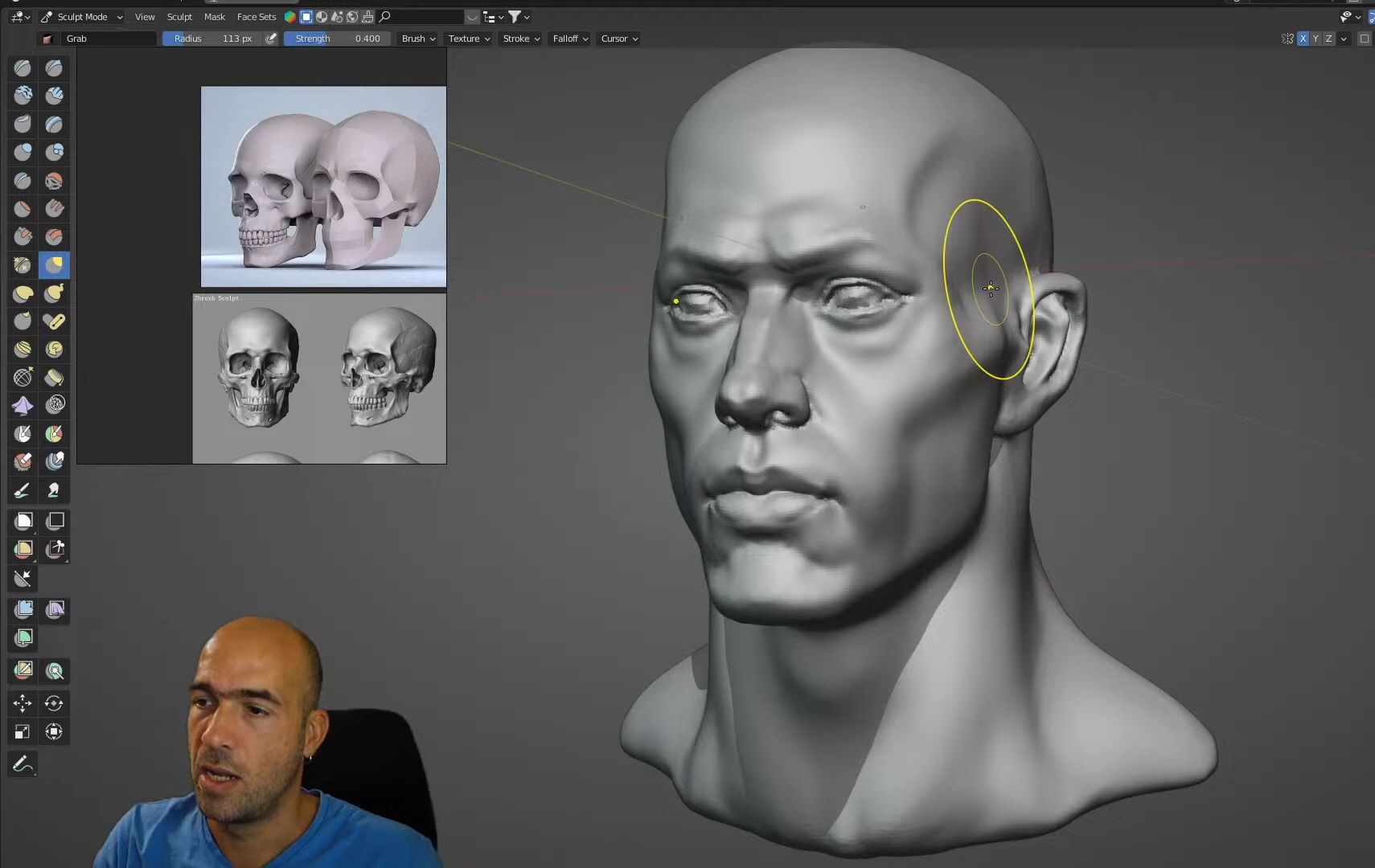
Task: Select the Mask brush tool
Action: coord(23,434)
